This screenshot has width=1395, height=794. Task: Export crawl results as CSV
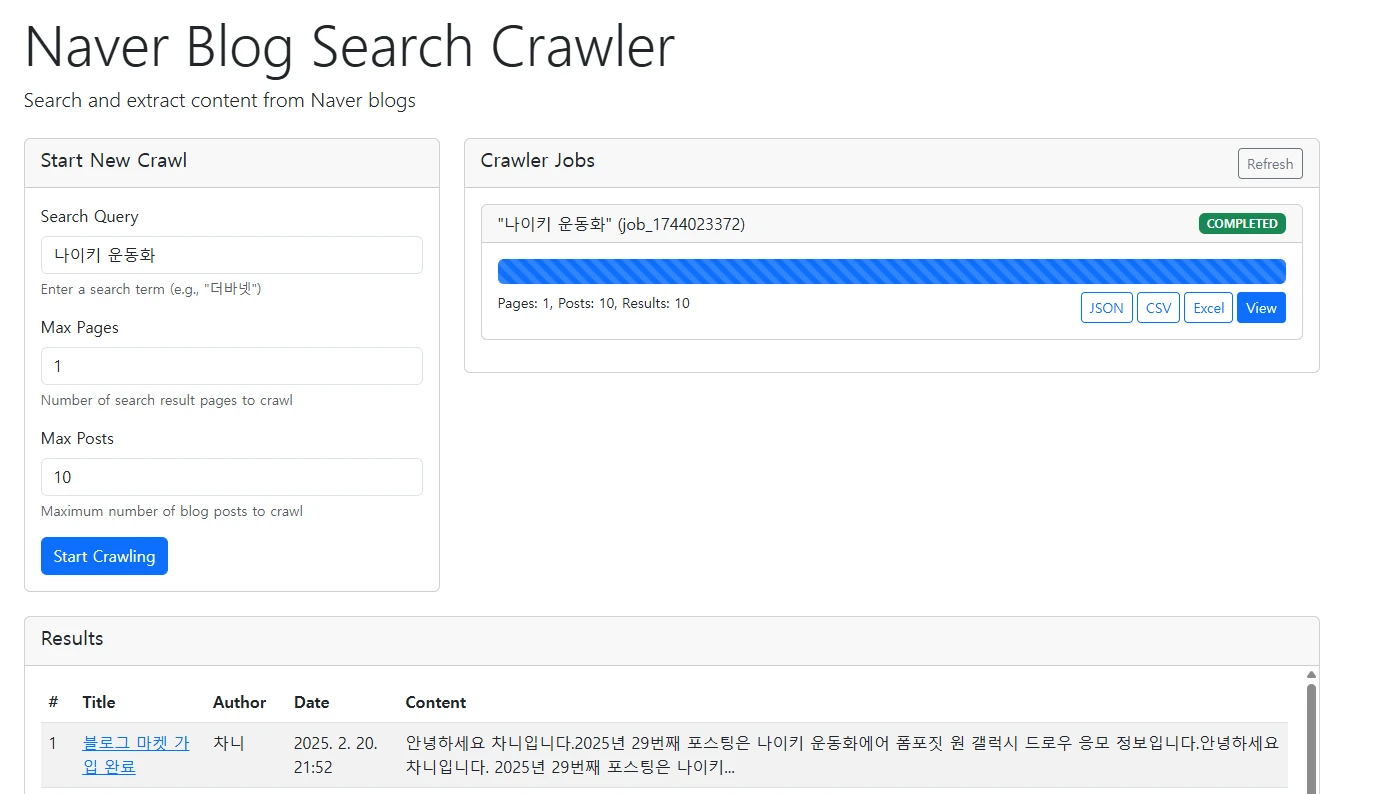(x=1158, y=308)
